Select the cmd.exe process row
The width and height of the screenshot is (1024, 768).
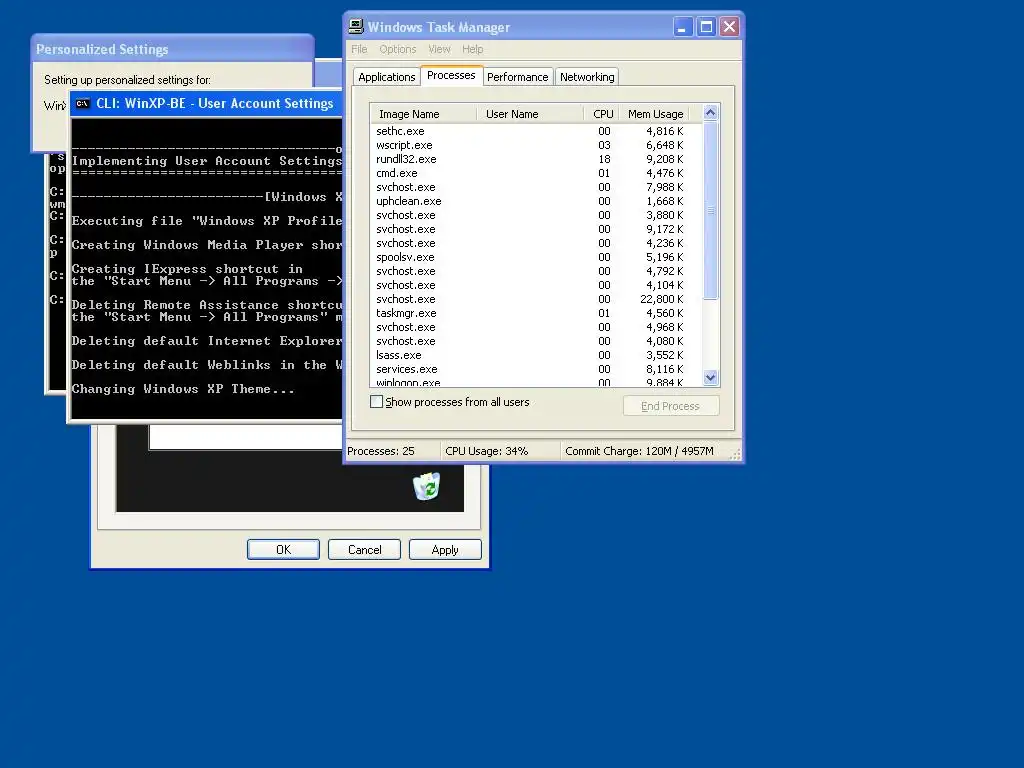coord(536,173)
